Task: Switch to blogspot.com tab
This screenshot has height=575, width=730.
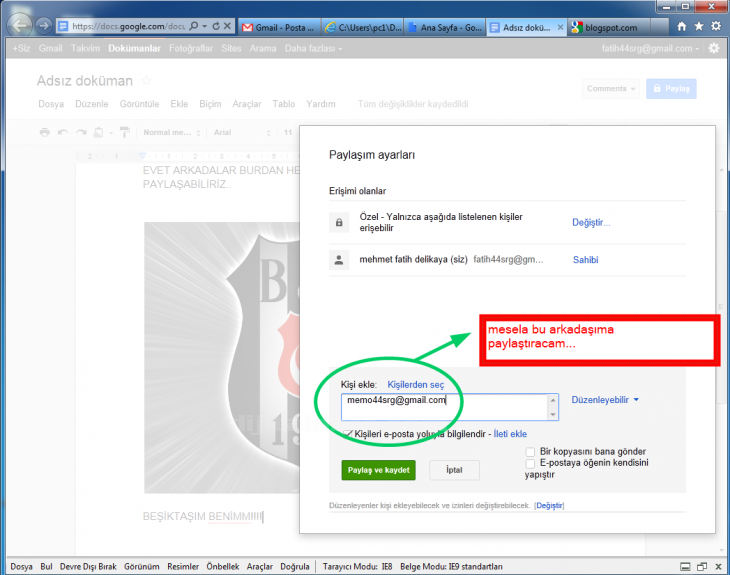Action: pos(610,27)
